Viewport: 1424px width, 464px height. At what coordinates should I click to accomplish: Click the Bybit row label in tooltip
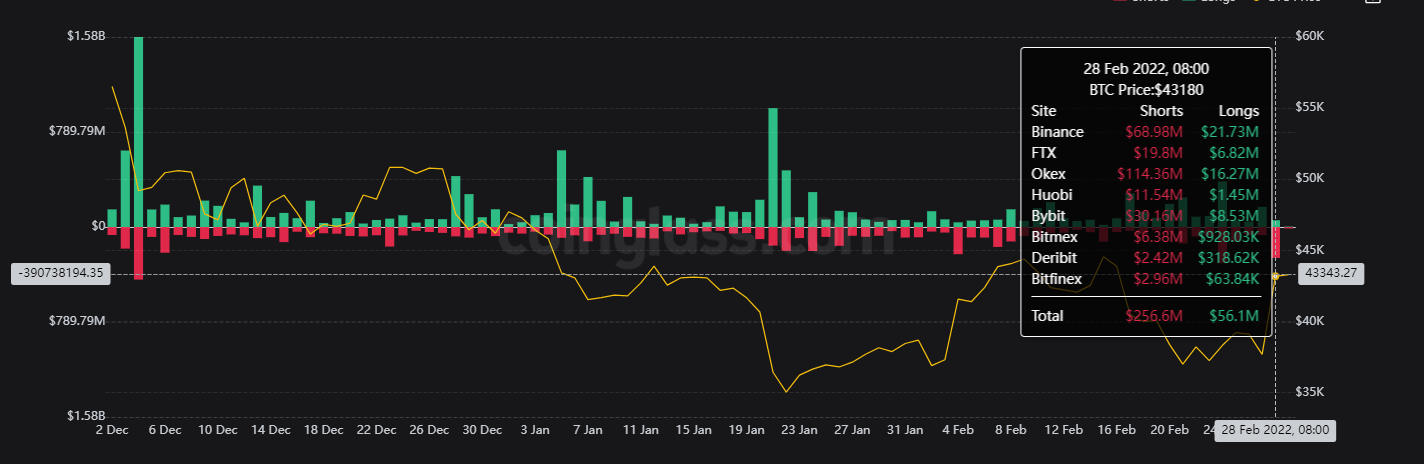[x=1048, y=216]
